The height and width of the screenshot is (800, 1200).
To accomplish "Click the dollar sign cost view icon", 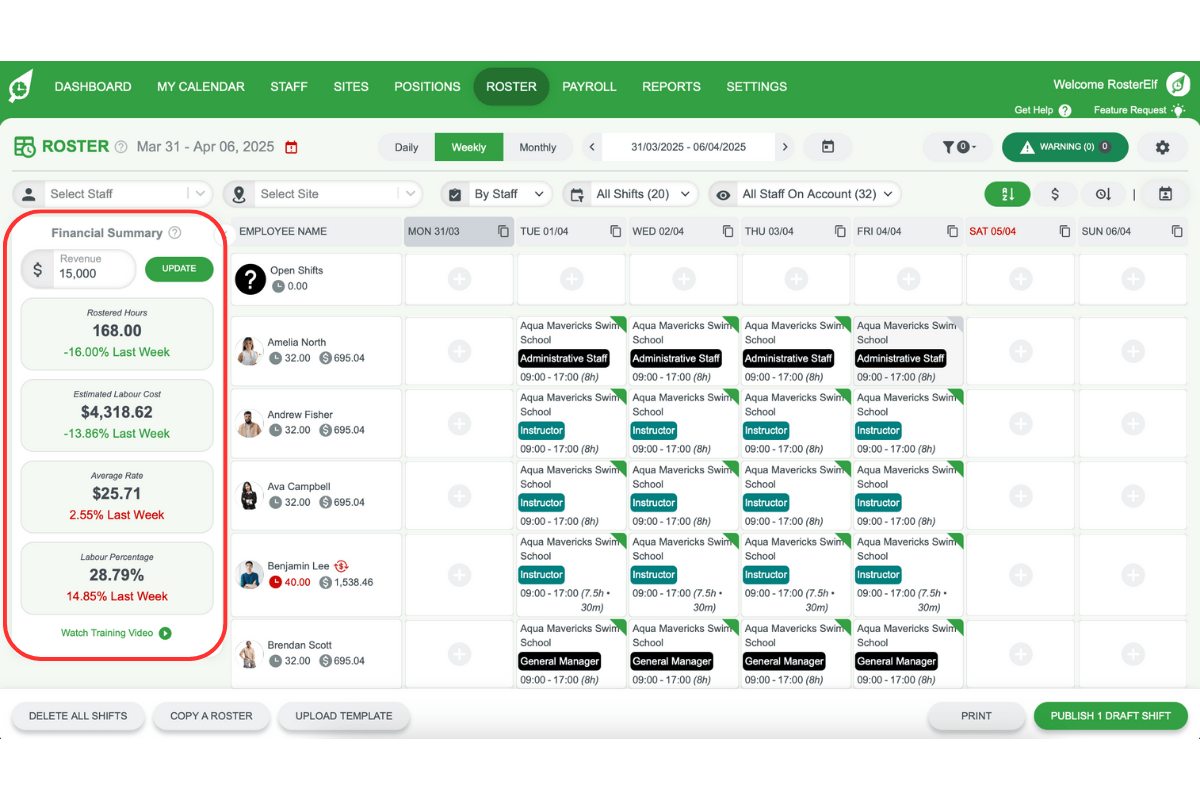I will pyautogui.click(x=1054, y=194).
